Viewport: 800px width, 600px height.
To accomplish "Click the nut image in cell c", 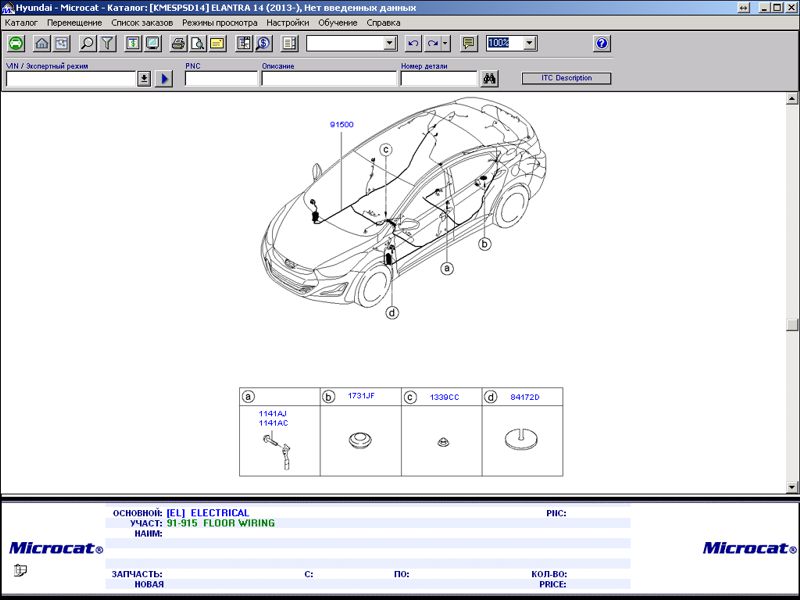I will pyautogui.click(x=443, y=442).
